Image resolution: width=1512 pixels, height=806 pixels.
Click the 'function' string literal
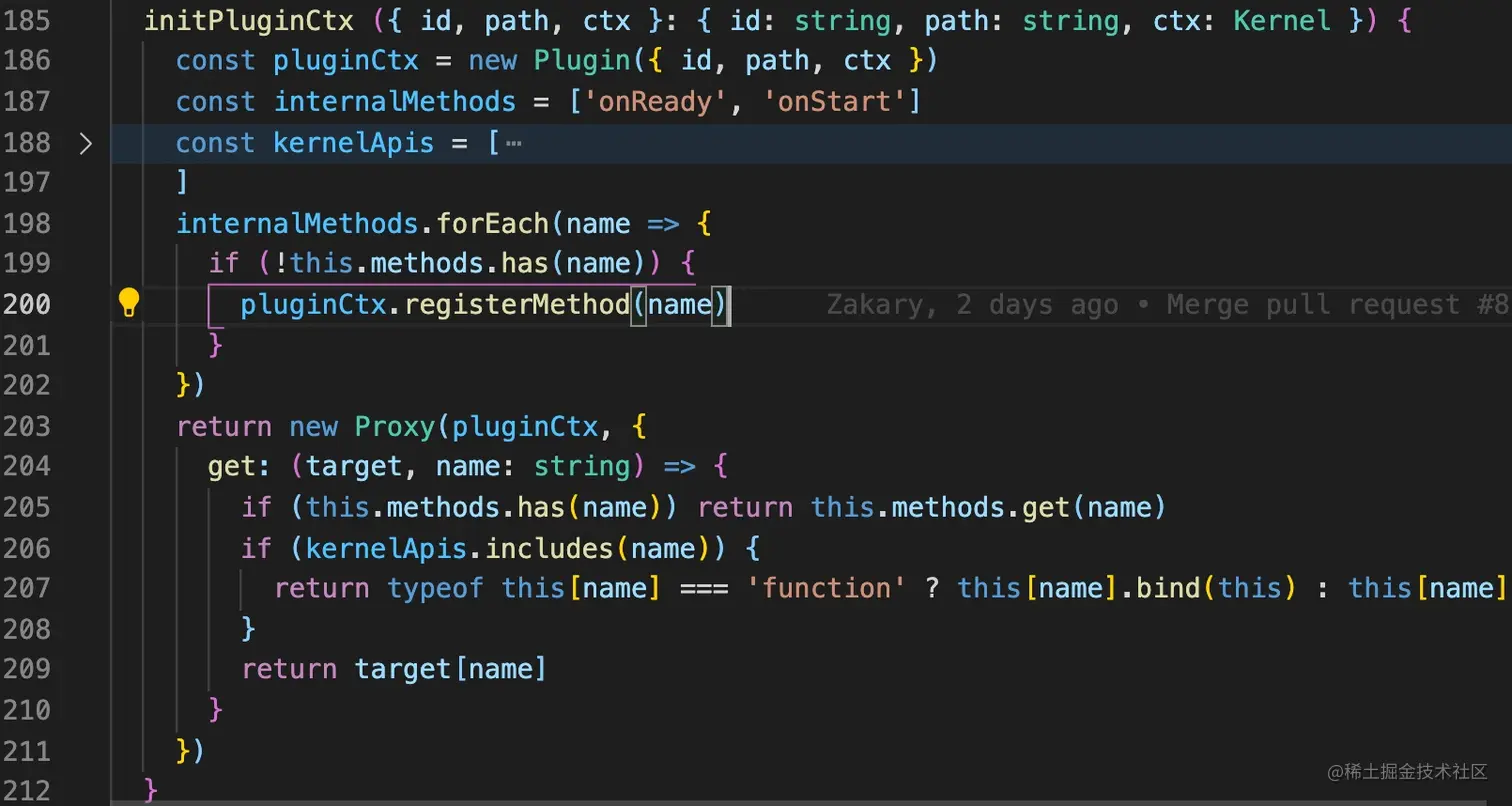click(x=826, y=588)
